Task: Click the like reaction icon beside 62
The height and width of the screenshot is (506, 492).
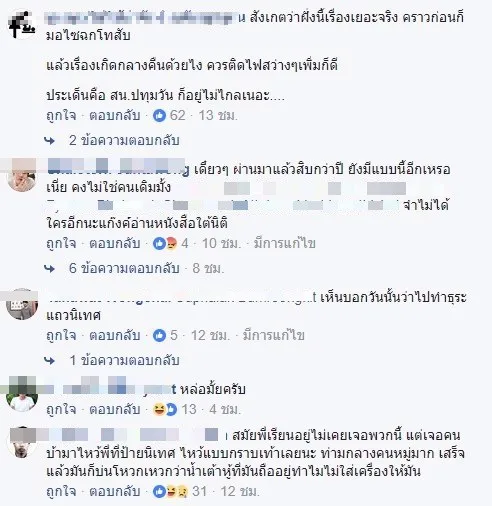Action: 159,116
